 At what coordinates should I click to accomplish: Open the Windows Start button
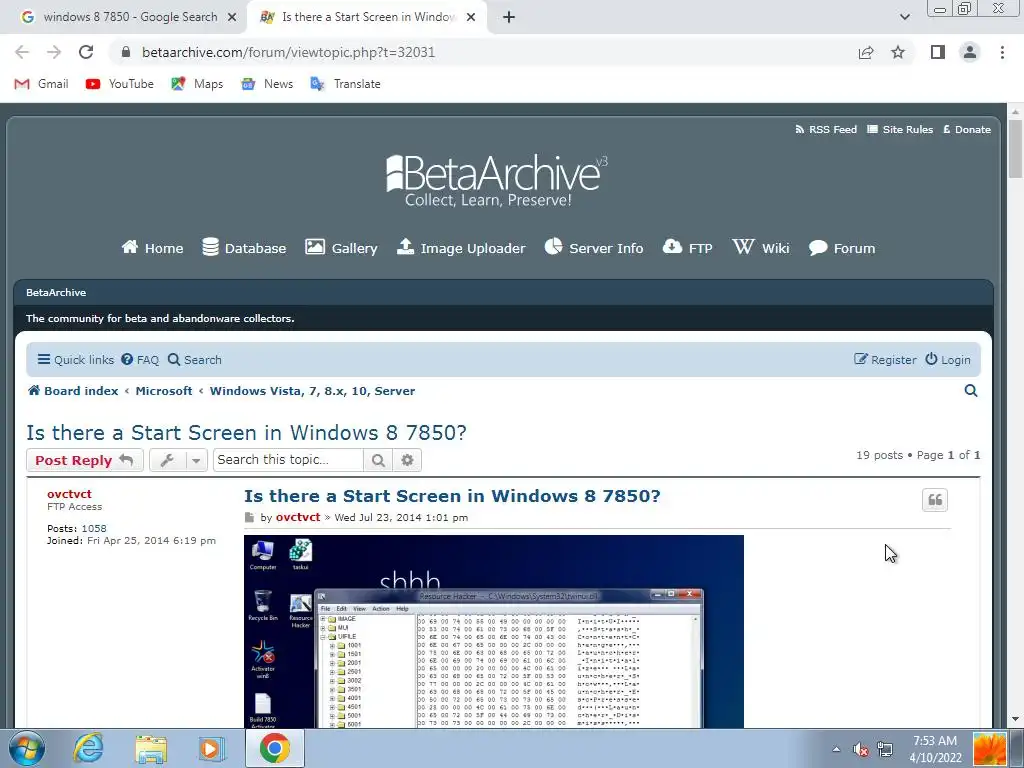coord(27,748)
